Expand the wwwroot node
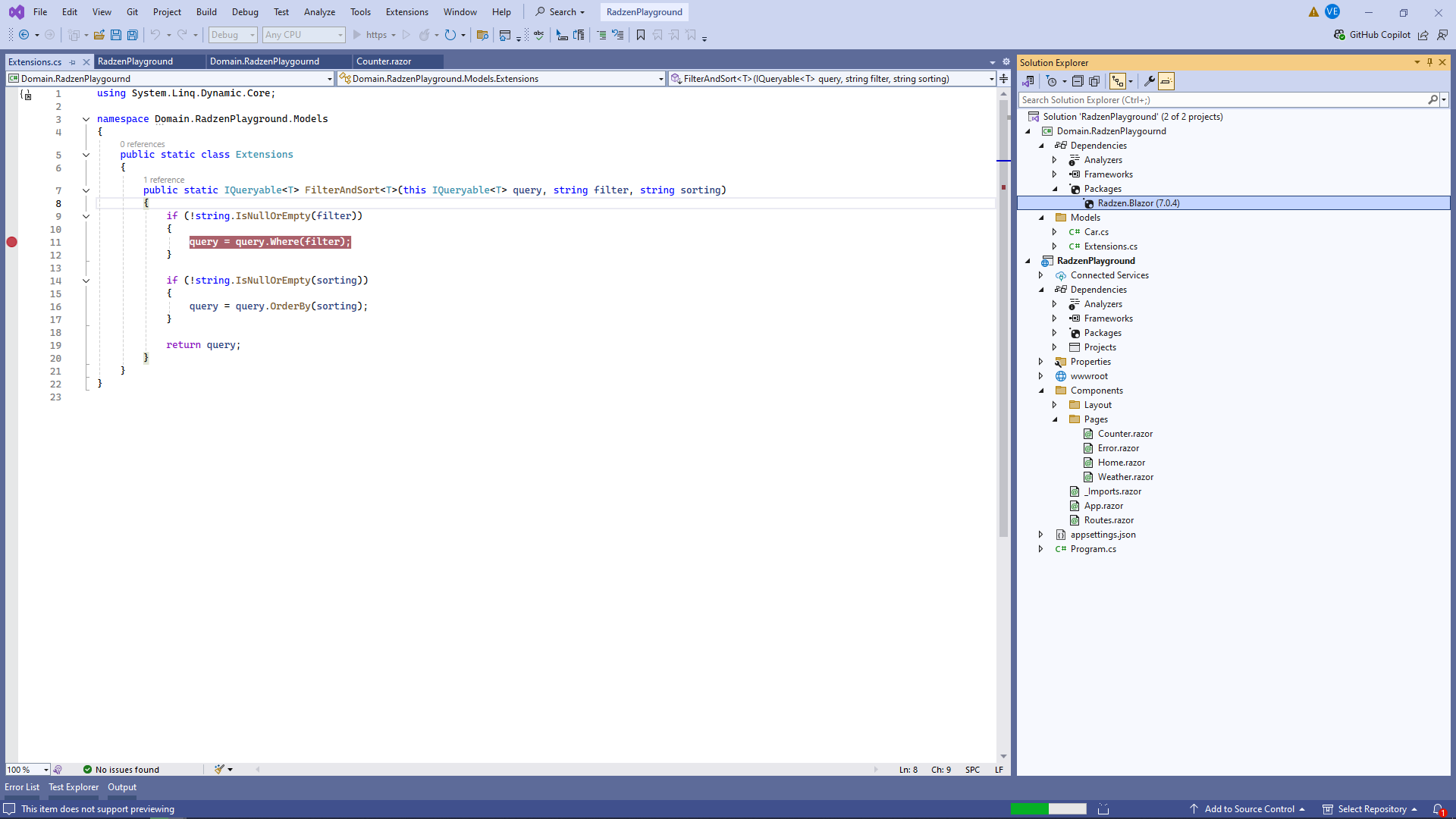 [x=1040, y=376]
